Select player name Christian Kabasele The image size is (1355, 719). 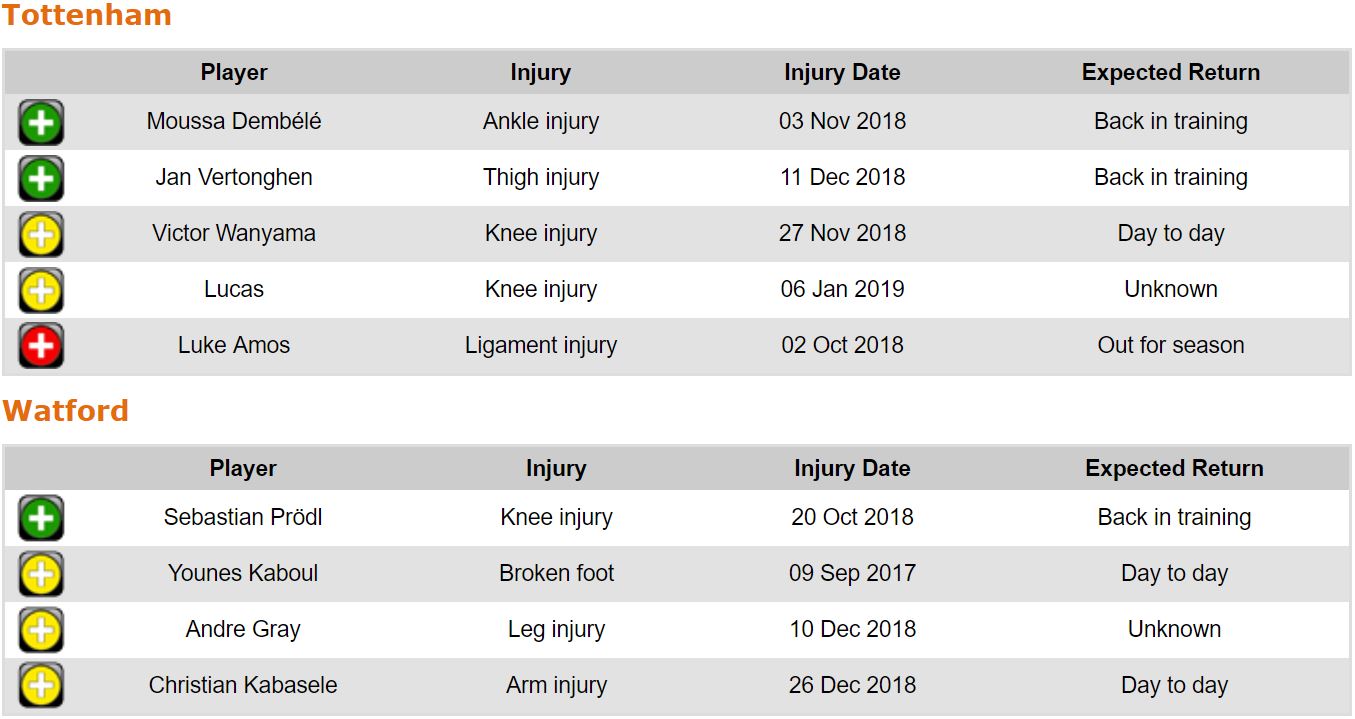pos(243,685)
